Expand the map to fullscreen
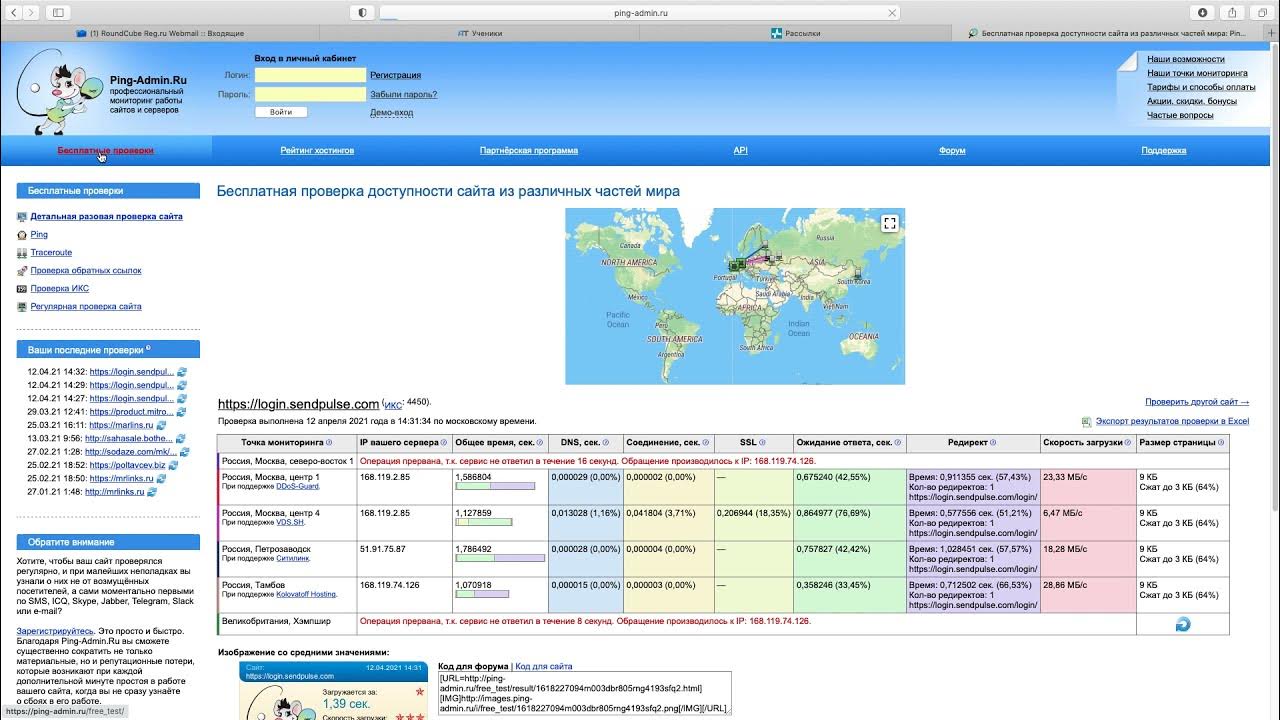This screenshot has height=720, width=1280. [890, 223]
